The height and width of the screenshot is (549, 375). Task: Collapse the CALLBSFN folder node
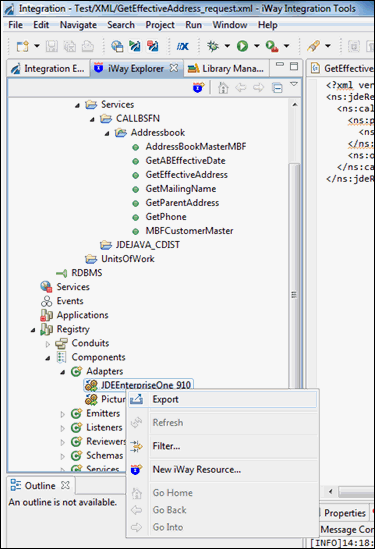click(92, 119)
